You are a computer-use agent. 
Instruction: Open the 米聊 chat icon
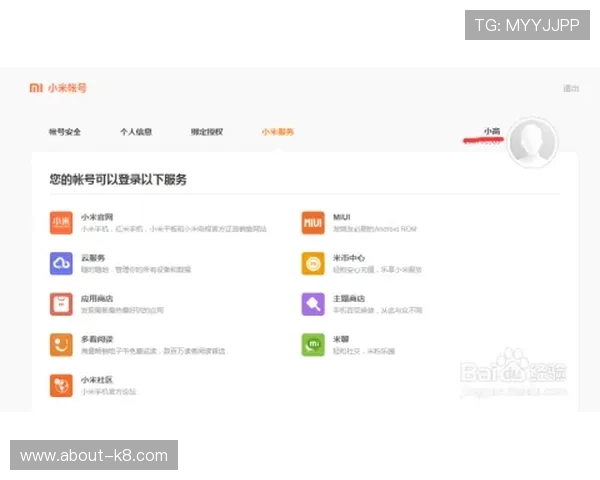coord(313,345)
